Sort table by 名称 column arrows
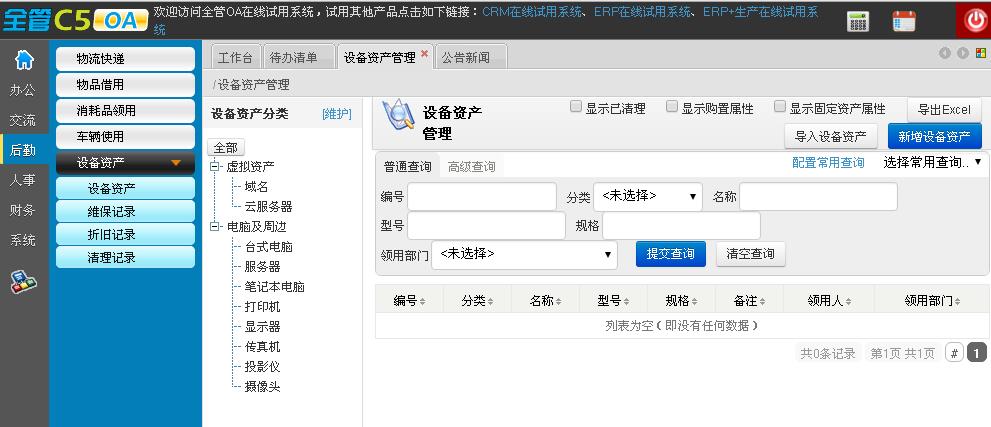This screenshot has height=427, width=991. (559, 302)
